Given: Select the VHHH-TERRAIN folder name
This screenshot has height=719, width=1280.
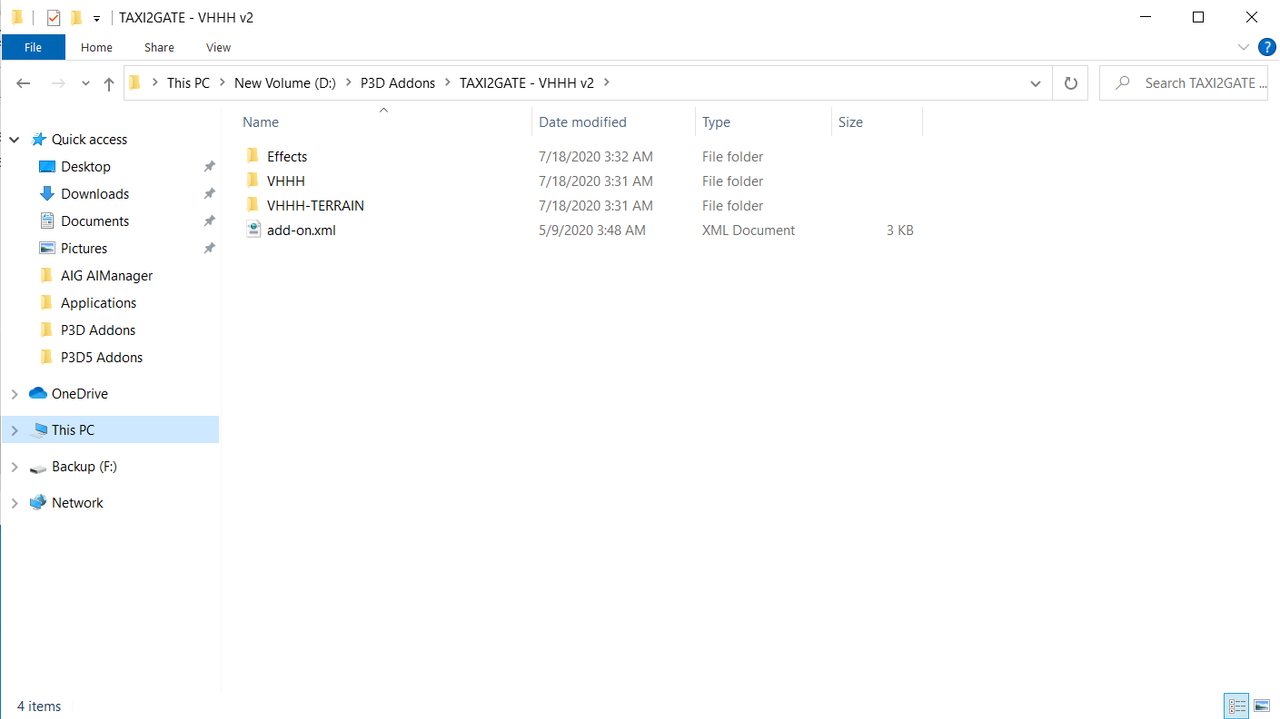Looking at the screenshot, I should 315,206.
